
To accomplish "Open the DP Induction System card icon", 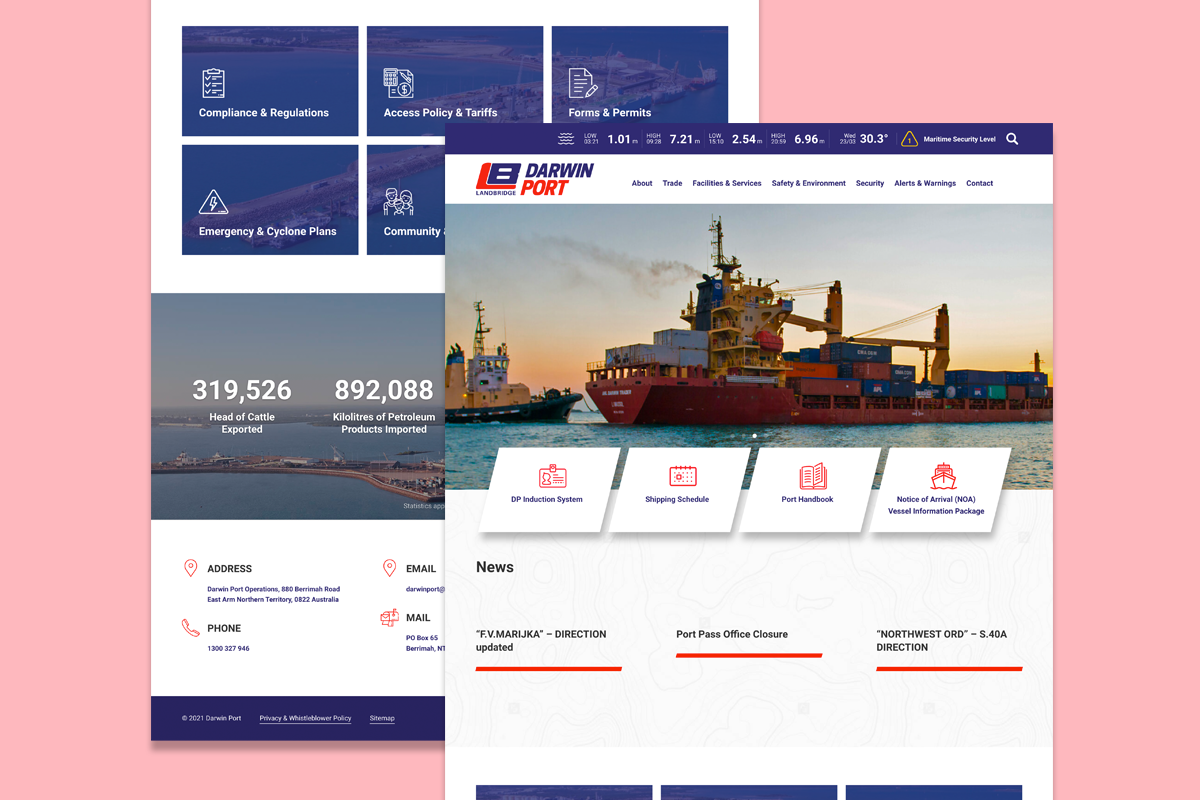I will (x=553, y=476).
